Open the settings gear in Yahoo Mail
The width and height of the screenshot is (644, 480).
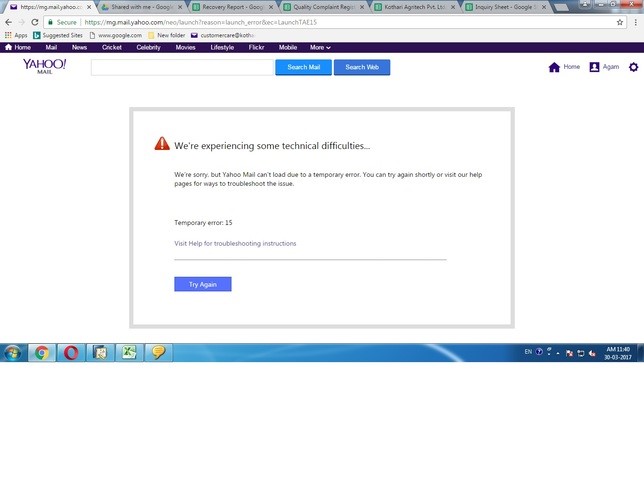[x=633, y=67]
